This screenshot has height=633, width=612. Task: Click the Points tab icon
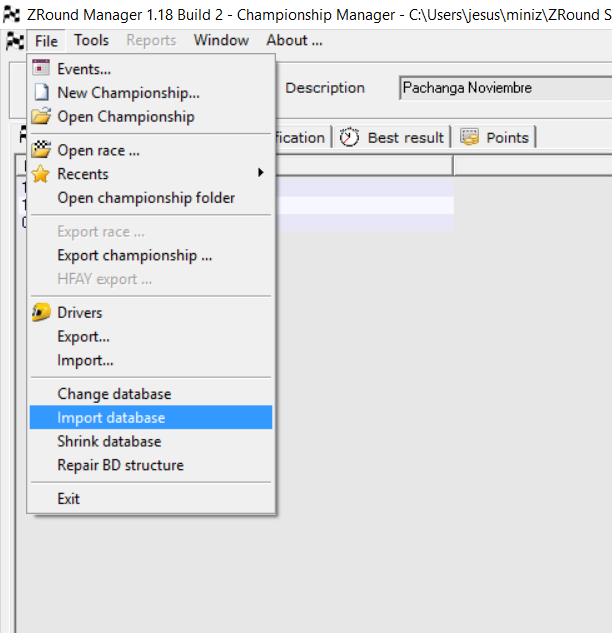tap(469, 137)
